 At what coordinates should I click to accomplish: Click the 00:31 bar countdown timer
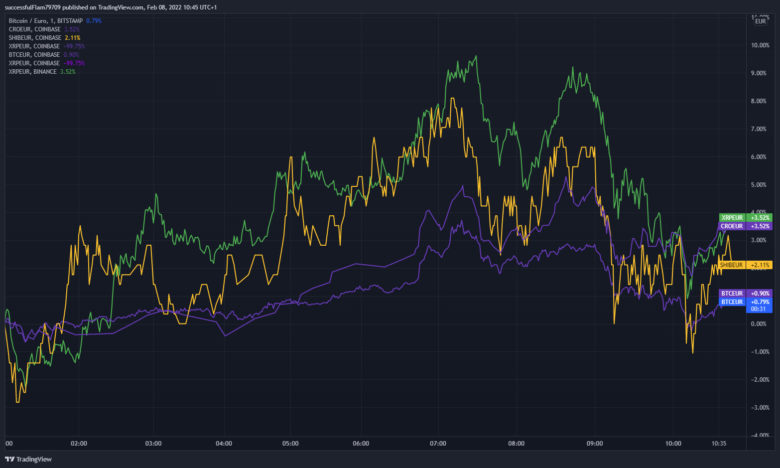(757, 309)
